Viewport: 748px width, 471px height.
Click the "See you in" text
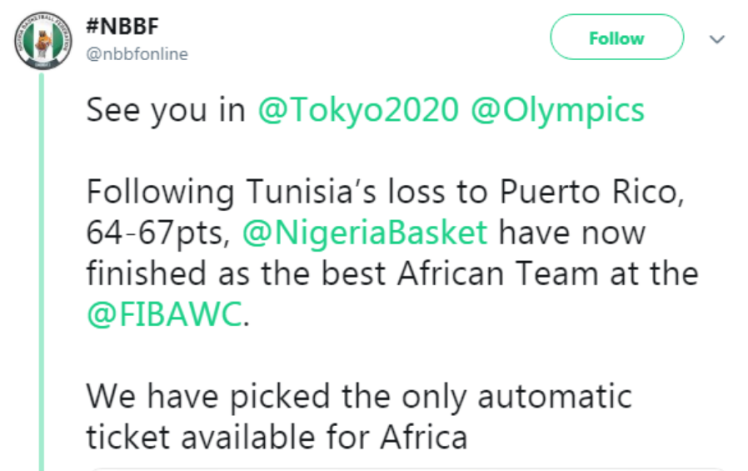(x=166, y=111)
